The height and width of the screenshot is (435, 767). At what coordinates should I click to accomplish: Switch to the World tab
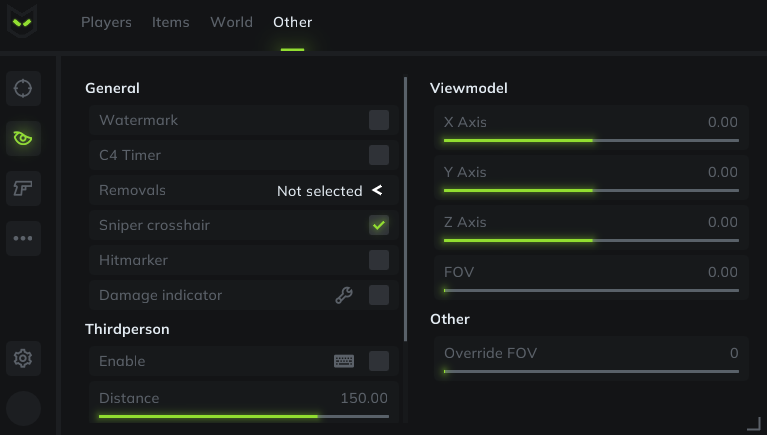pyautogui.click(x=231, y=22)
